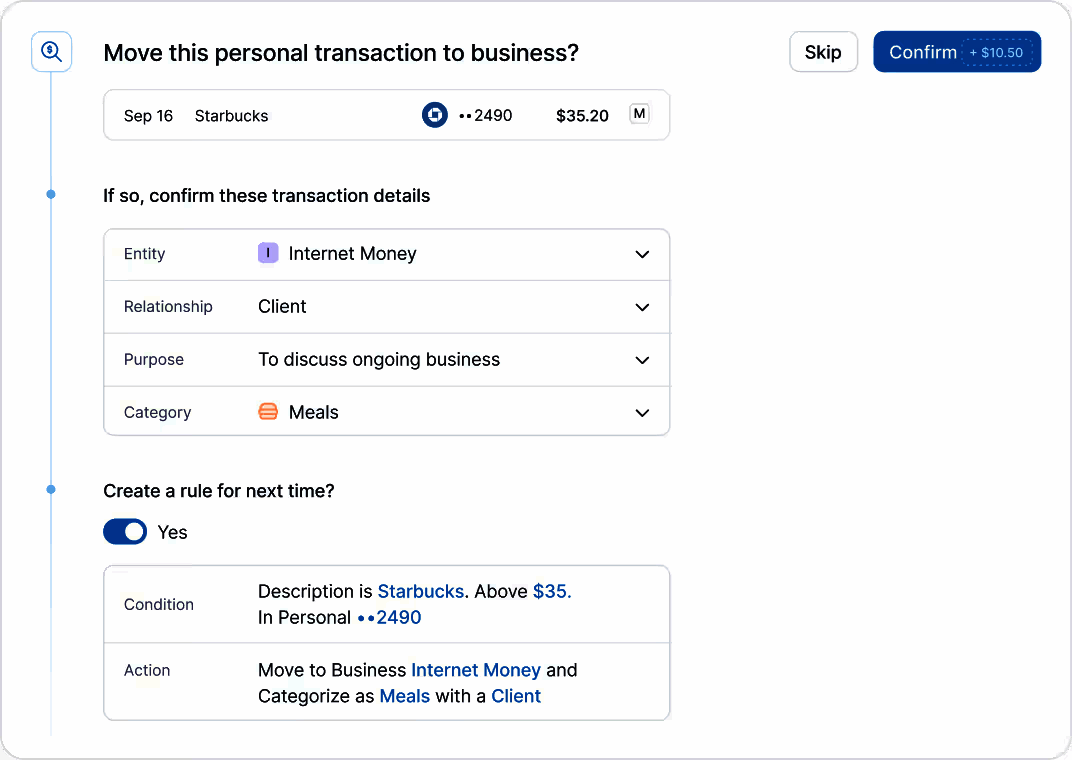1072x760 pixels.
Task: Toggle rule creation for next time
Action: pos(125,531)
